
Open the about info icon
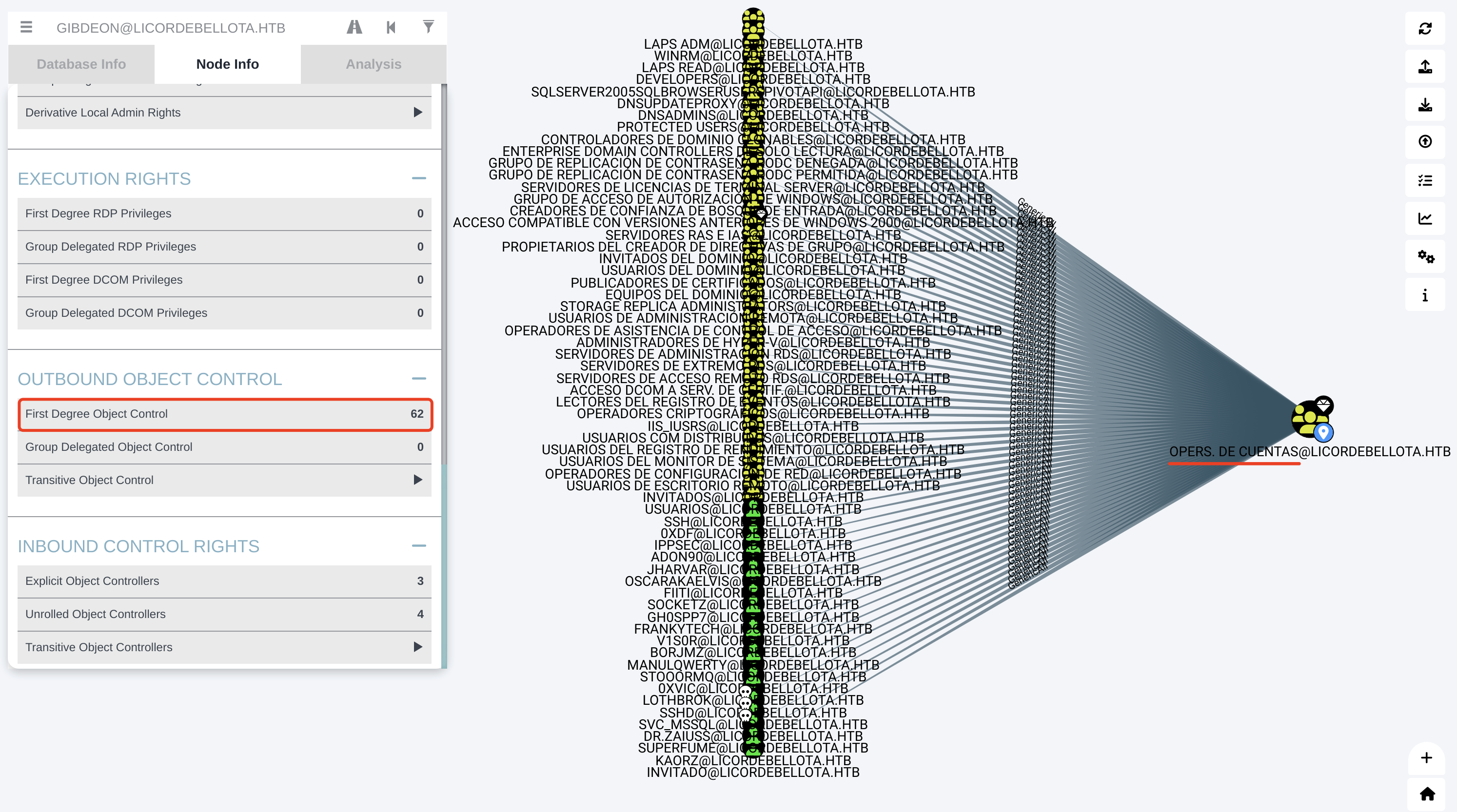(1425, 295)
